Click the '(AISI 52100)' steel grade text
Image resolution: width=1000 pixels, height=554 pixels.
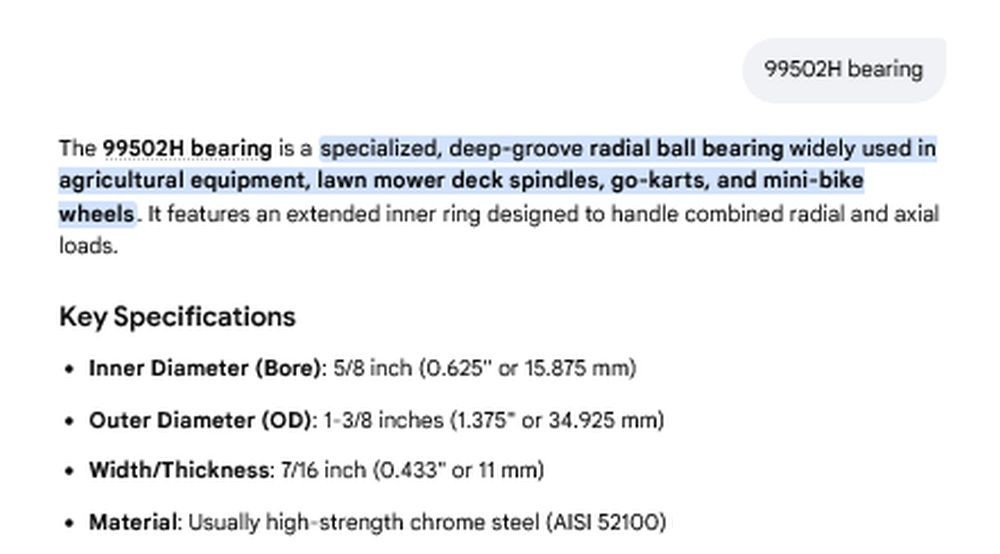(x=606, y=523)
